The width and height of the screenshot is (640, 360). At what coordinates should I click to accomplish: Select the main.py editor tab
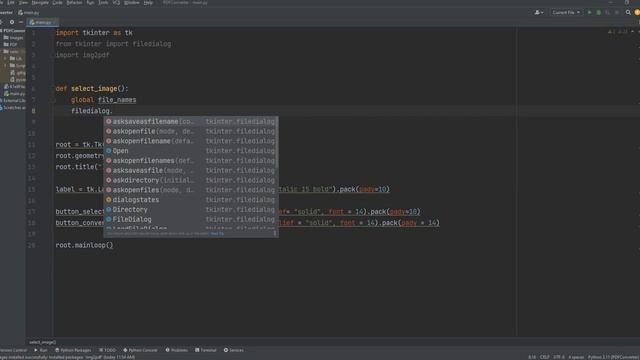pyautogui.click(x=42, y=22)
